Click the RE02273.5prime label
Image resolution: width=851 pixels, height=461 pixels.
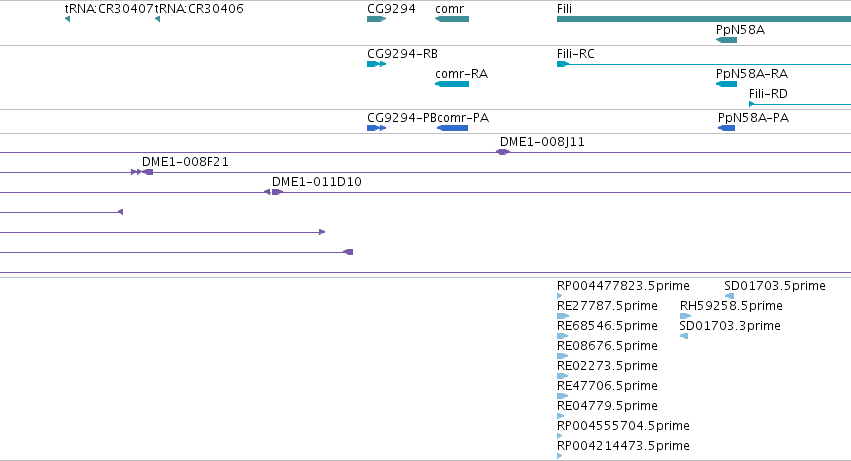pos(607,366)
